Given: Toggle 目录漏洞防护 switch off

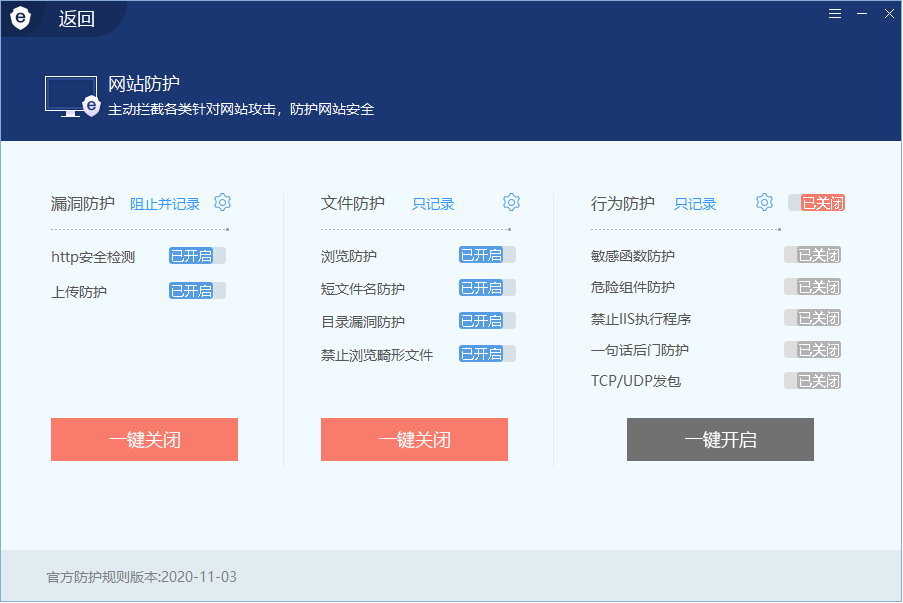Looking at the screenshot, I should tap(486, 321).
